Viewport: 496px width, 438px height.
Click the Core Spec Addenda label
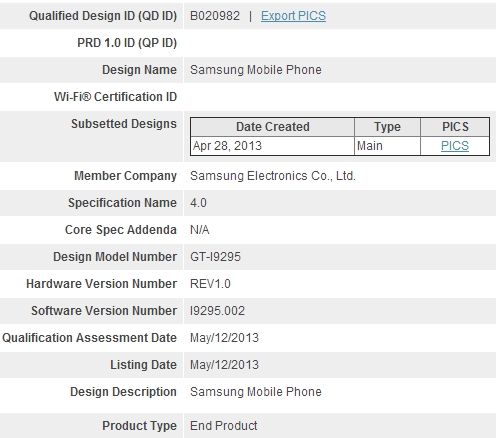121,230
